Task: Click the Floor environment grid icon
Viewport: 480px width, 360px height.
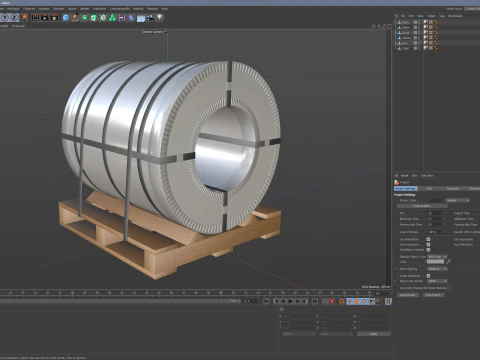Action: click(141, 18)
